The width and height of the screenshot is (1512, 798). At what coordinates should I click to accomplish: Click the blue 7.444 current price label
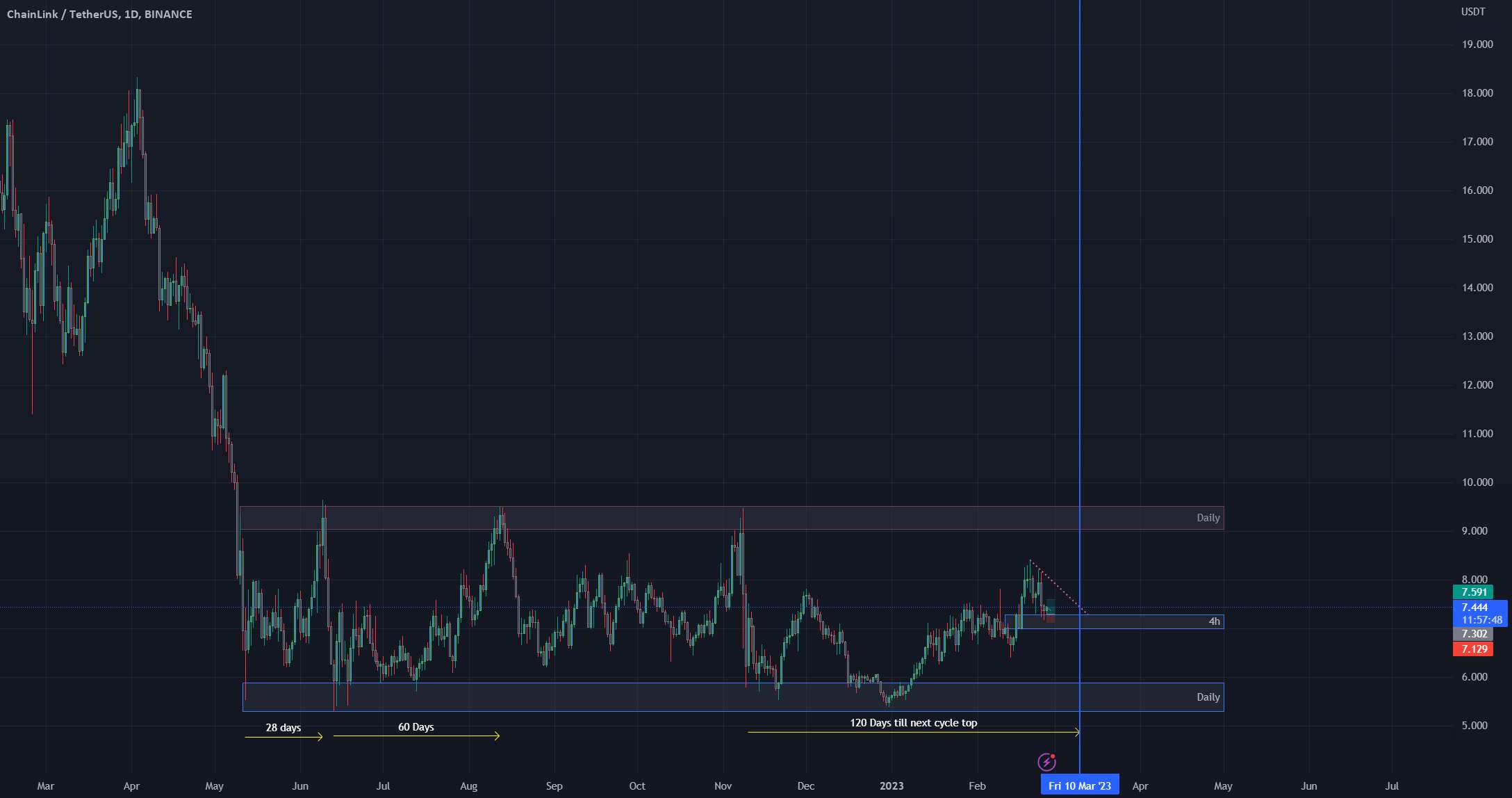[1474, 608]
